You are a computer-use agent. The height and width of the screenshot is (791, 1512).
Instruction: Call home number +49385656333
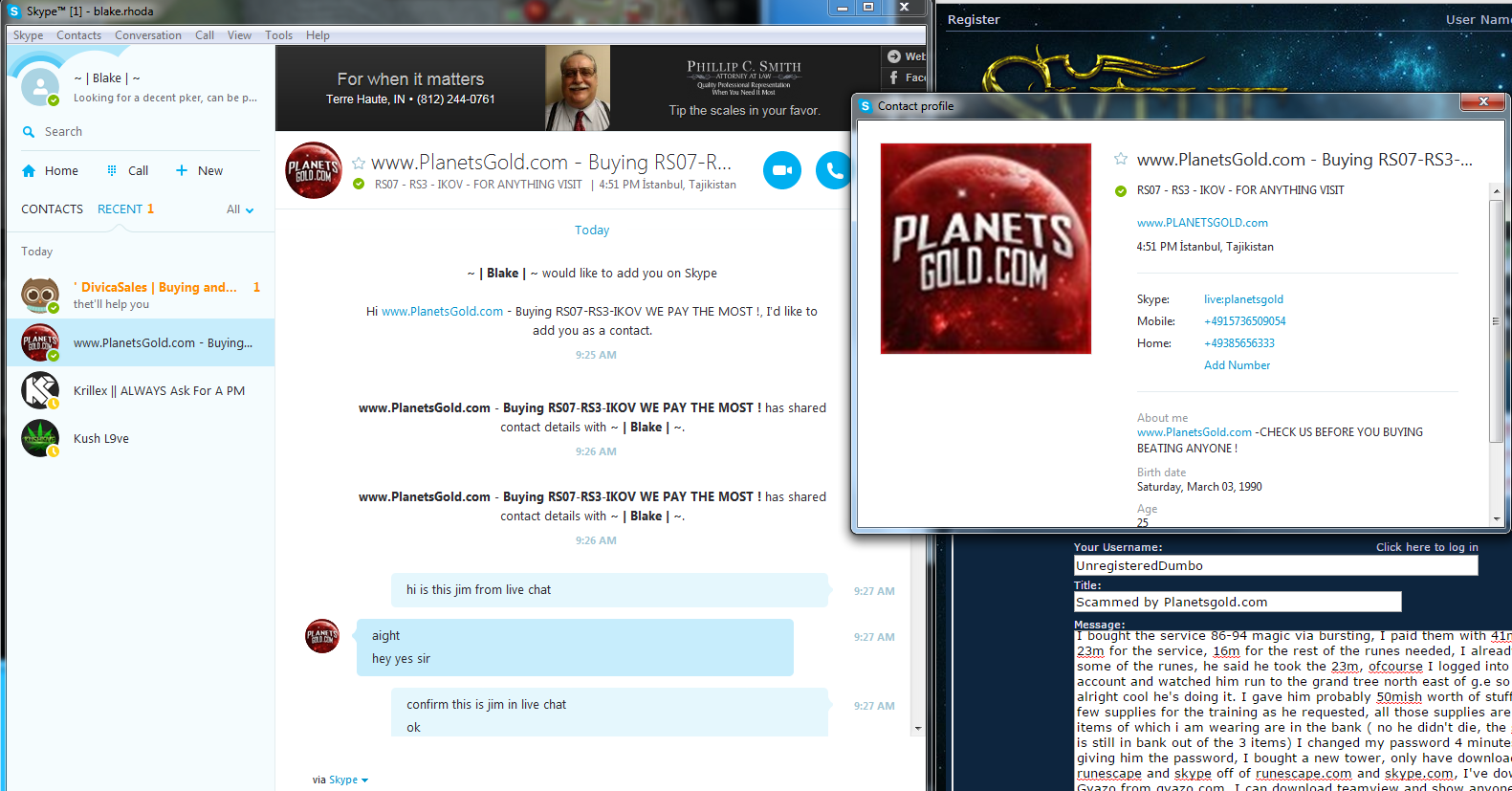point(1239,343)
